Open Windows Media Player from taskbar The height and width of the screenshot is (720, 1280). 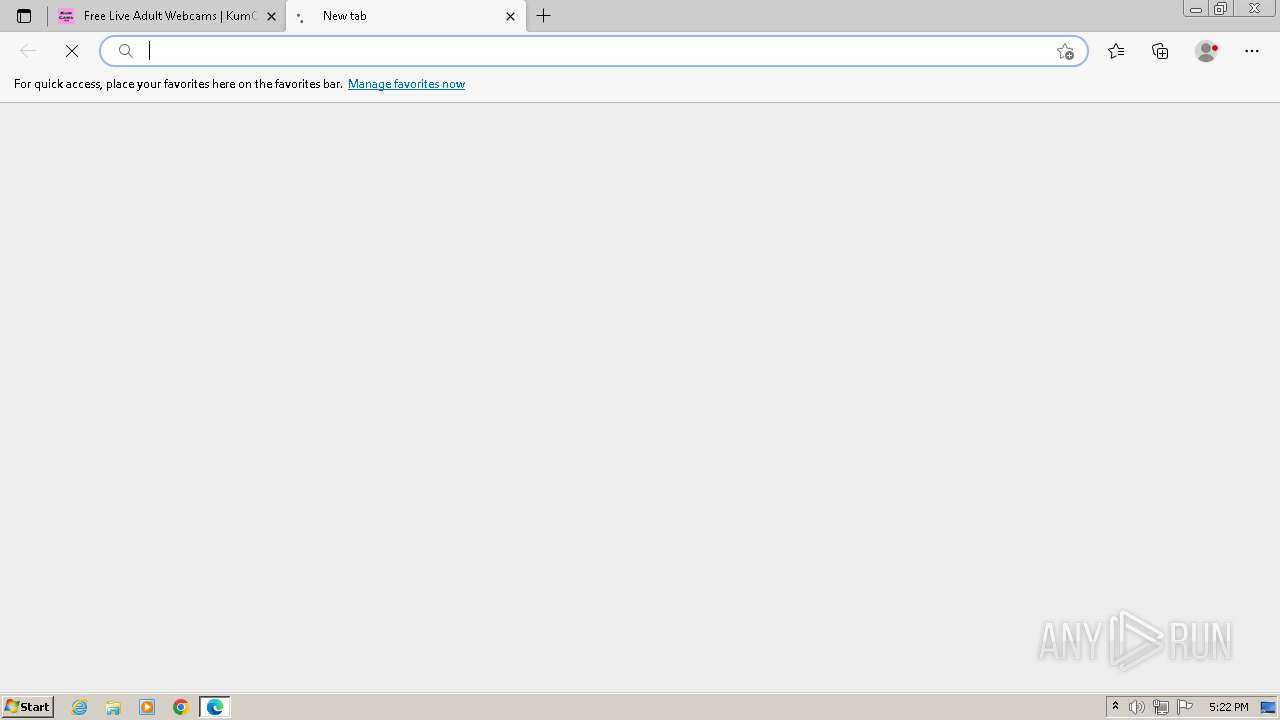(147, 707)
